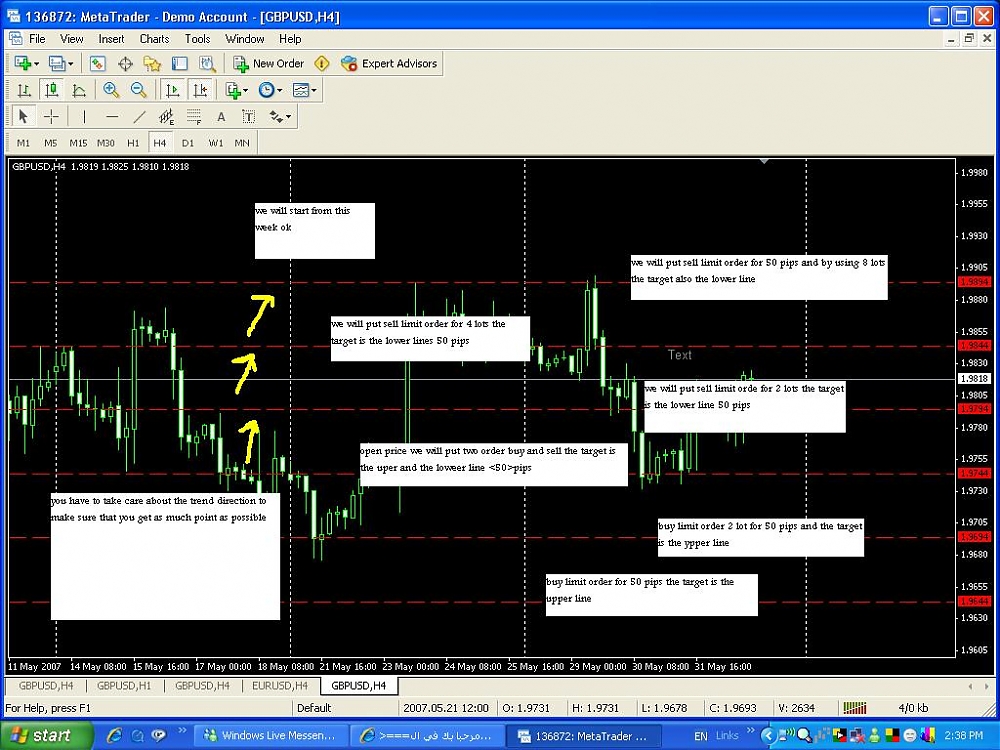The height and width of the screenshot is (750, 1000).
Task: Open the Help menu
Action: pyautogui.click(x=290, y=39)
